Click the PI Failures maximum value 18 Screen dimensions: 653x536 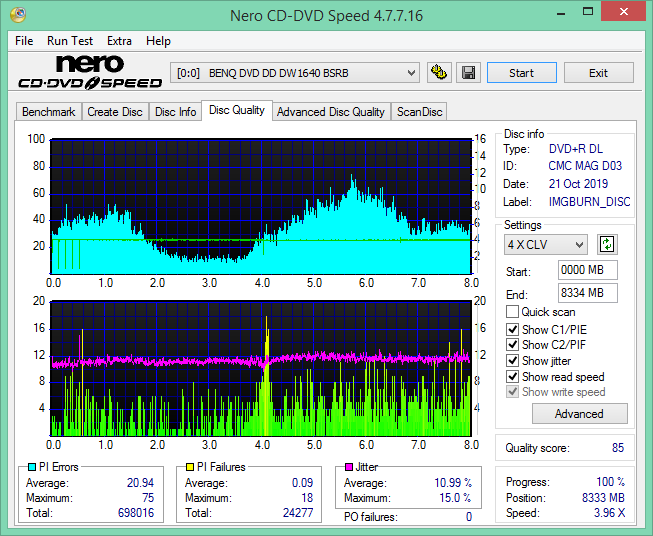tap(307, 498)
